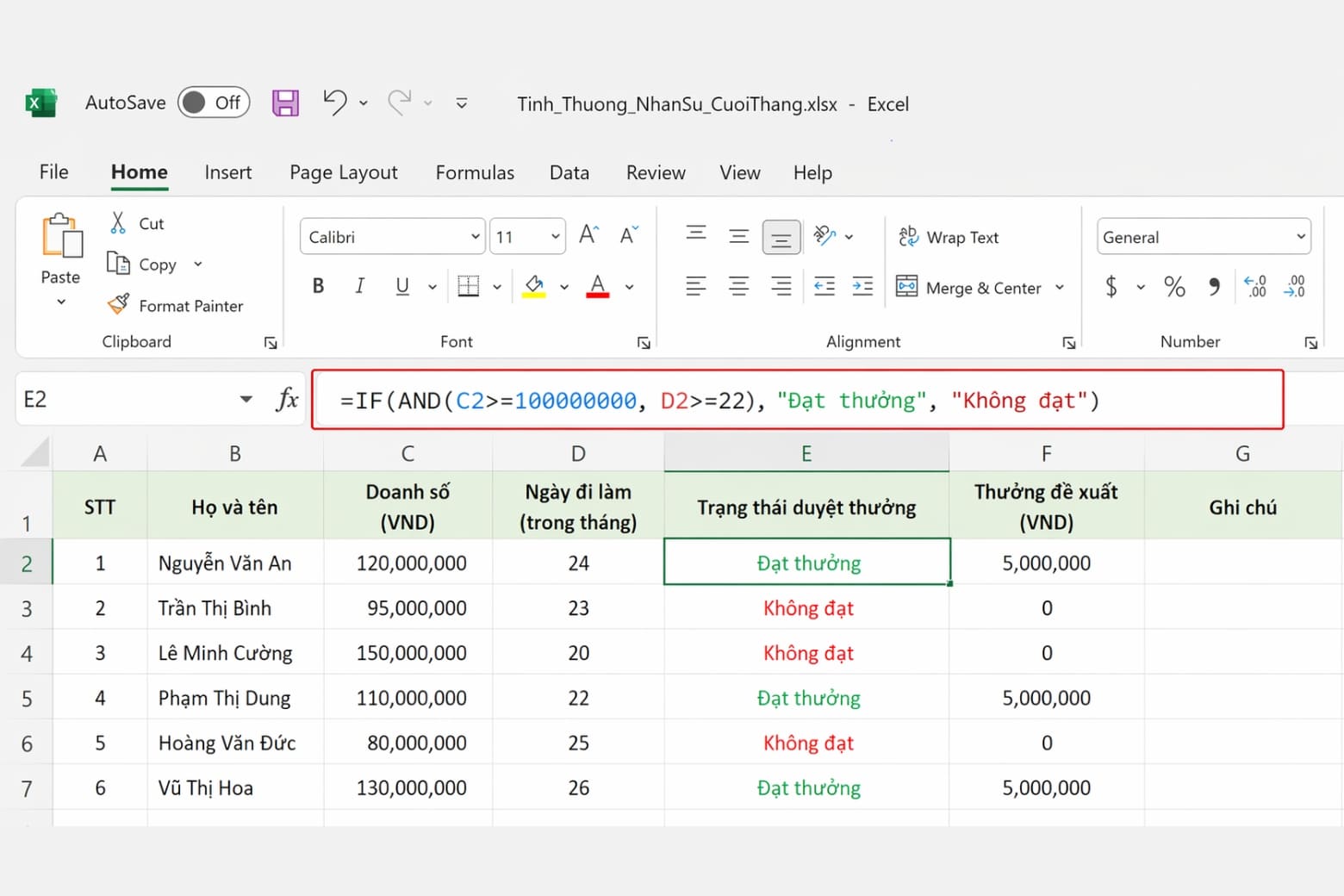Open Customize Quick Access Toolbar arrow

462,103
